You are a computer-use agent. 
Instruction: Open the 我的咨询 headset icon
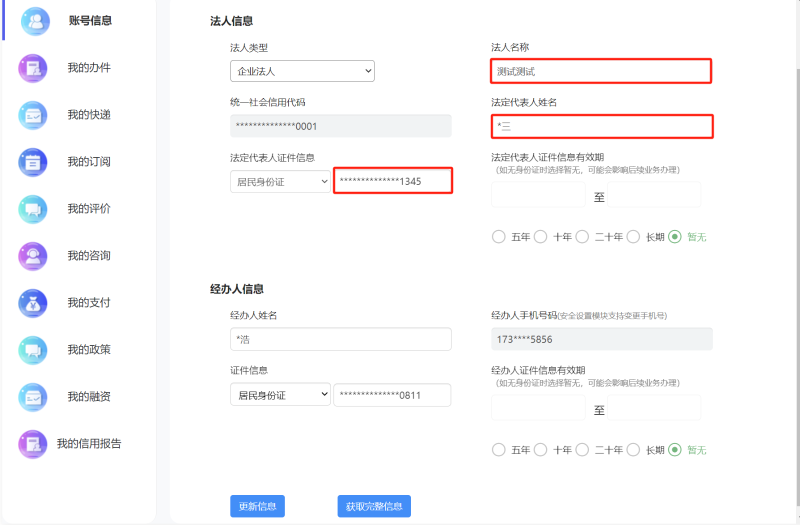pyautogui.click(x=33, y=256)
